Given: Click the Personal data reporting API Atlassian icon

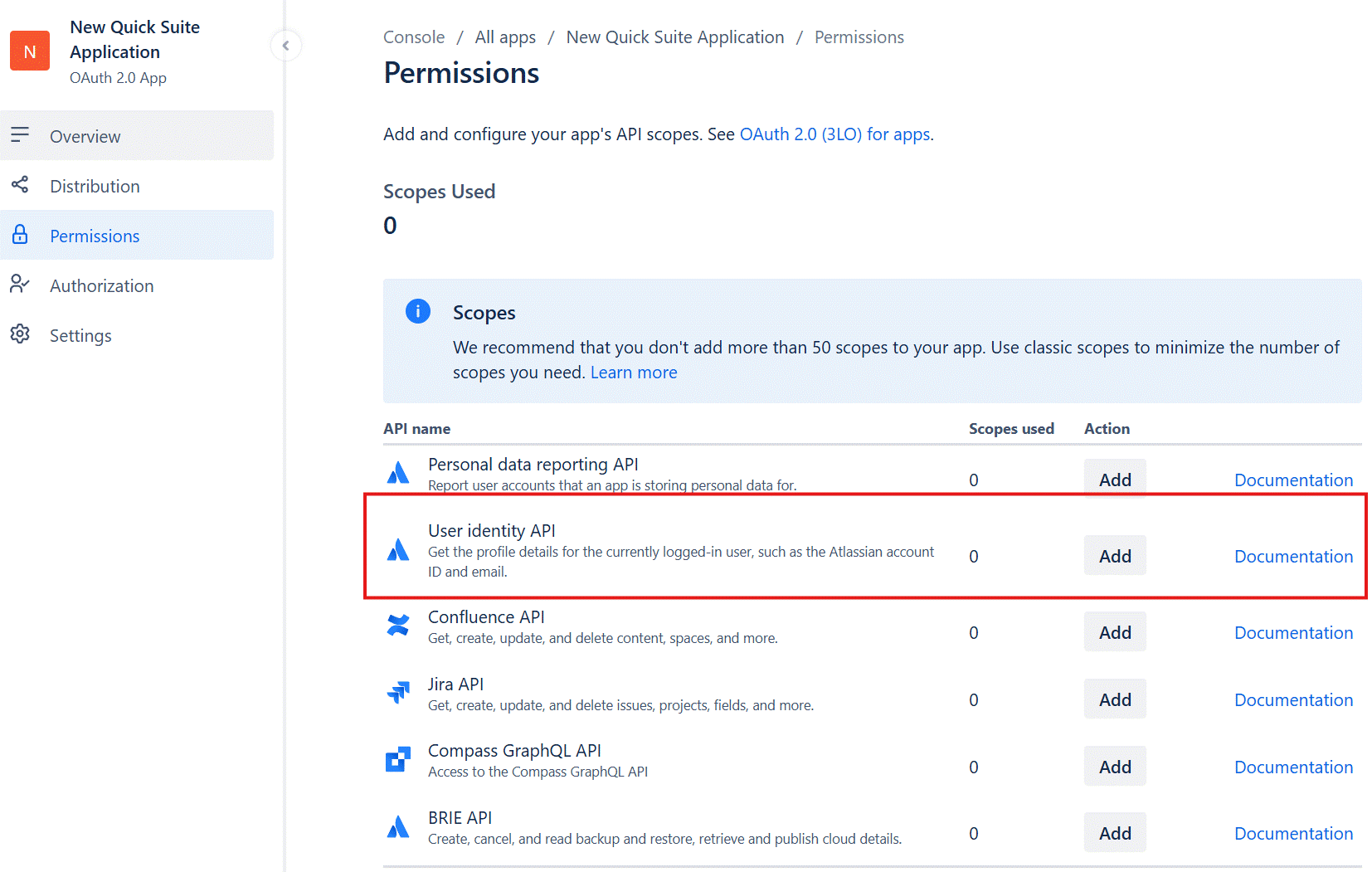Looking at the screenshot, I should 398,472.
